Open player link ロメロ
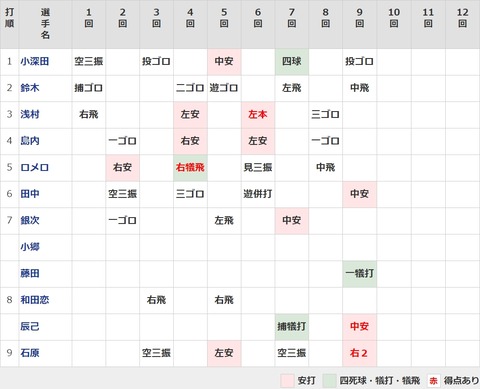480x389 pixels. pyautogui.click(x=35, y=167)
